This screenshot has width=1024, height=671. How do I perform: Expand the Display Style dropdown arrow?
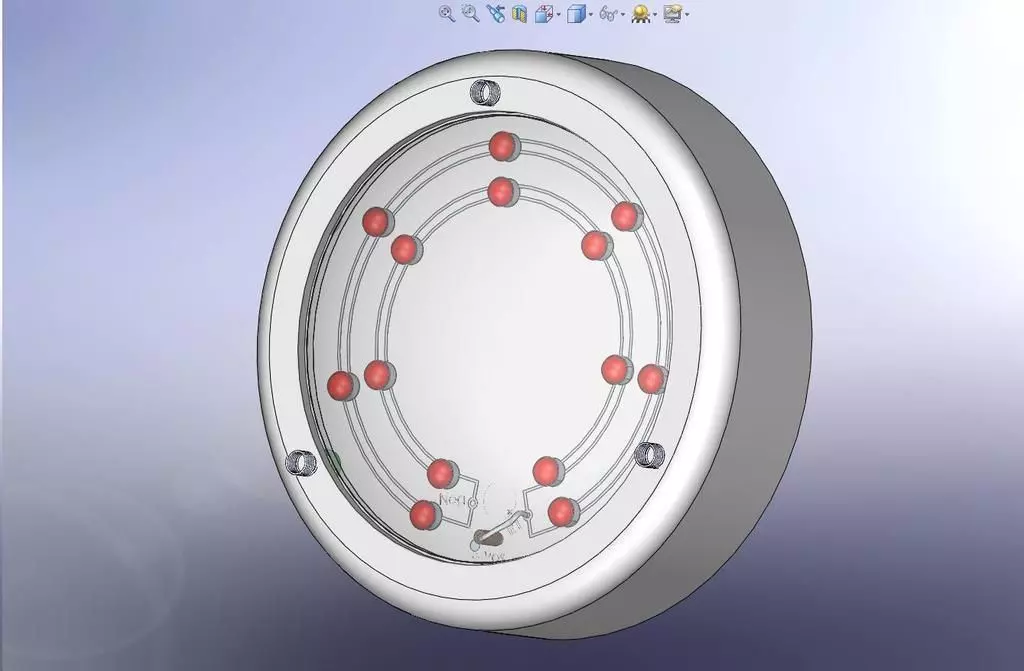click(590, 15)
